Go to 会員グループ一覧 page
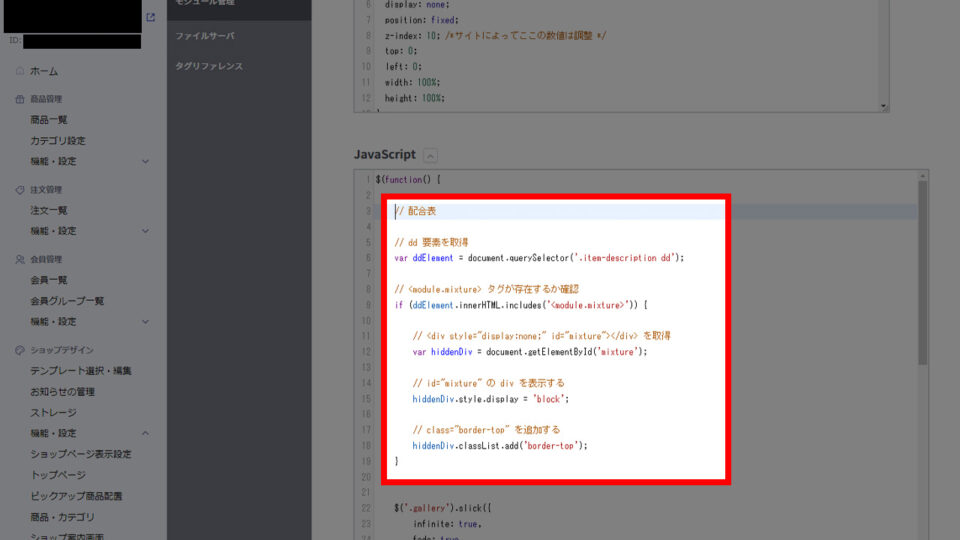 pos(67,301)
